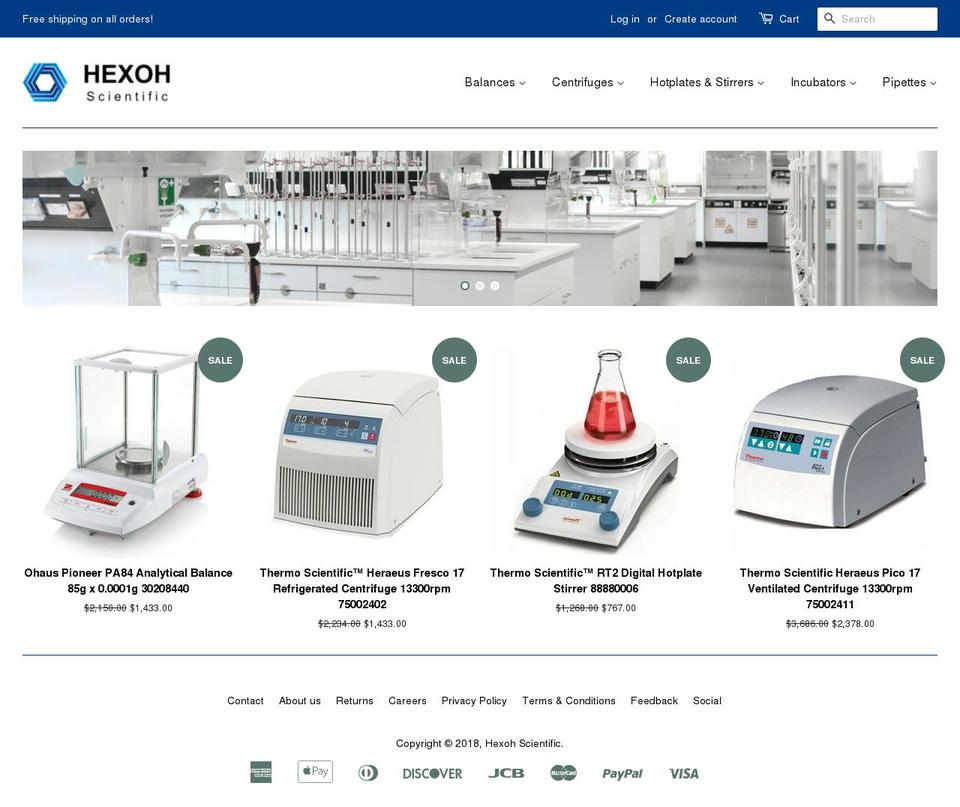Click the Pico 17 centrifuge product image

[x=830, y=450]
